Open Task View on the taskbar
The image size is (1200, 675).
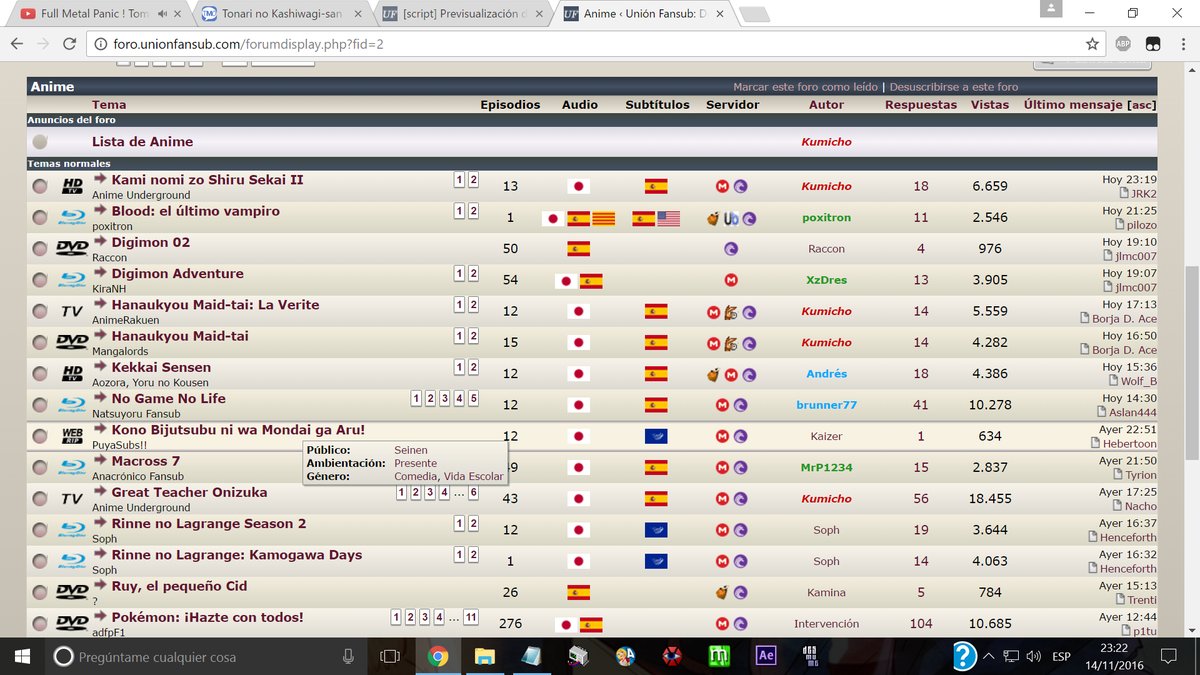coord(390,656)
